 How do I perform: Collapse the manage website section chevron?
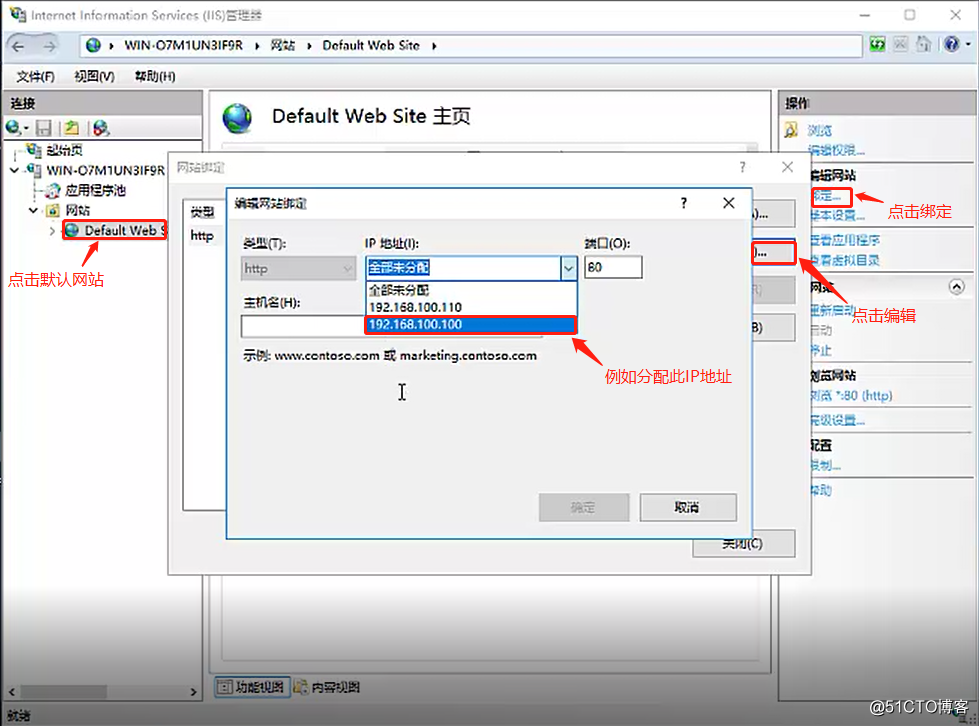pyautogui.click(x=957, y=287)
